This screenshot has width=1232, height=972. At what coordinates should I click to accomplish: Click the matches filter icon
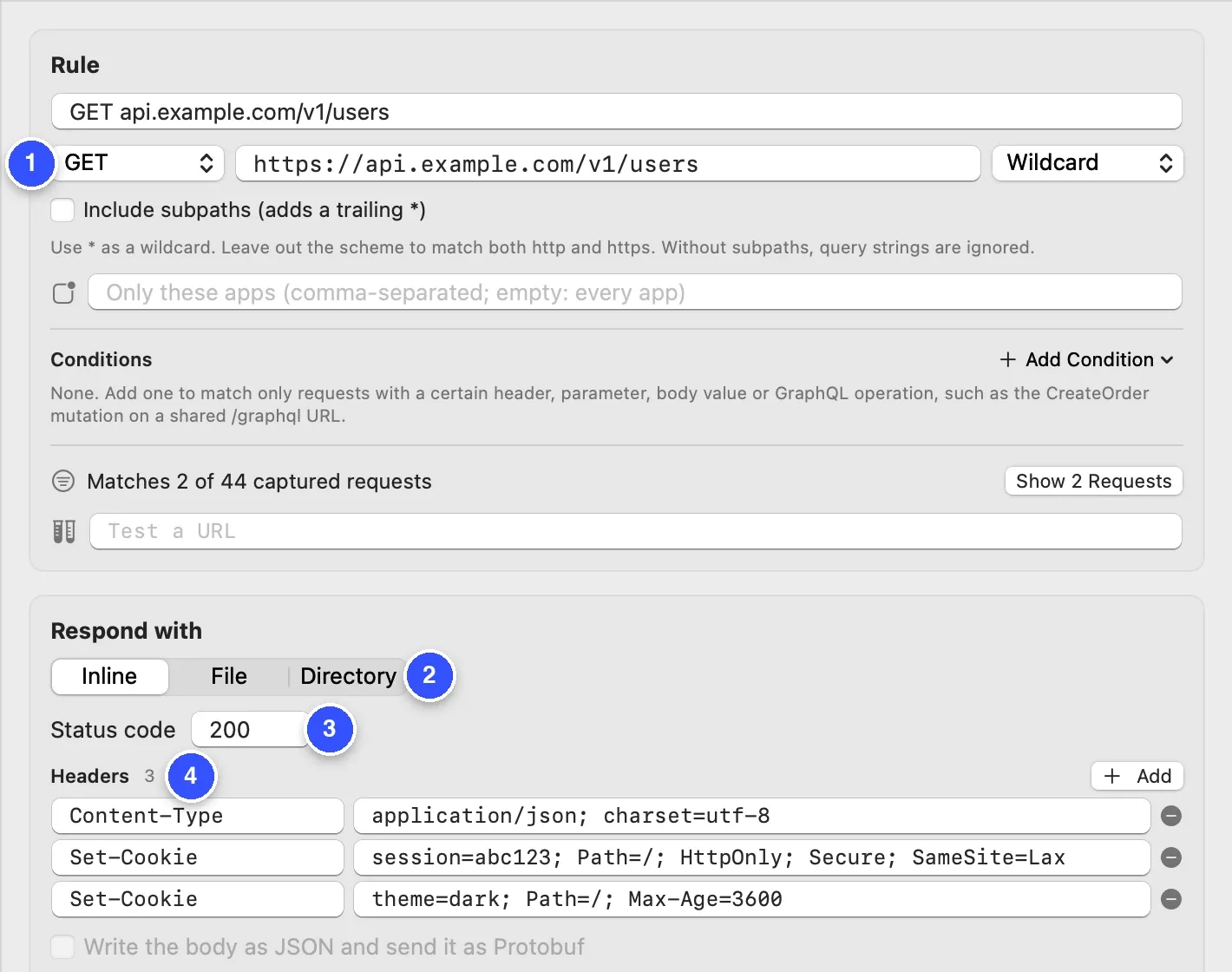63,481
